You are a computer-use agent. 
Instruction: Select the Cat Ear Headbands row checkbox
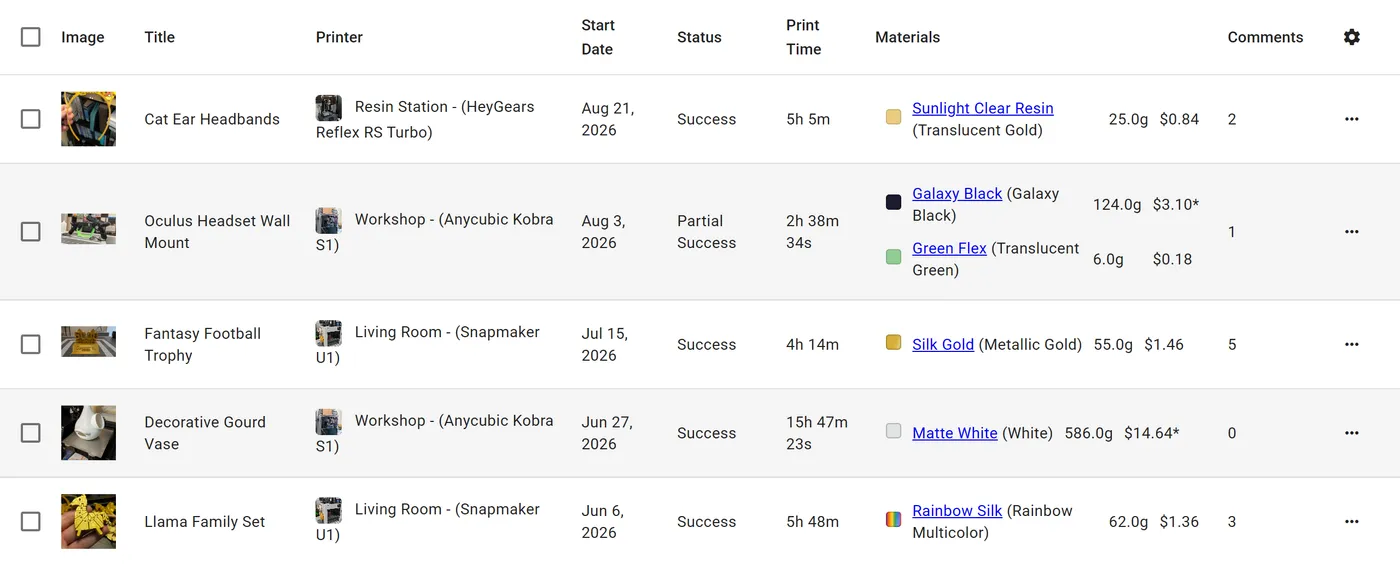point(31,119)
